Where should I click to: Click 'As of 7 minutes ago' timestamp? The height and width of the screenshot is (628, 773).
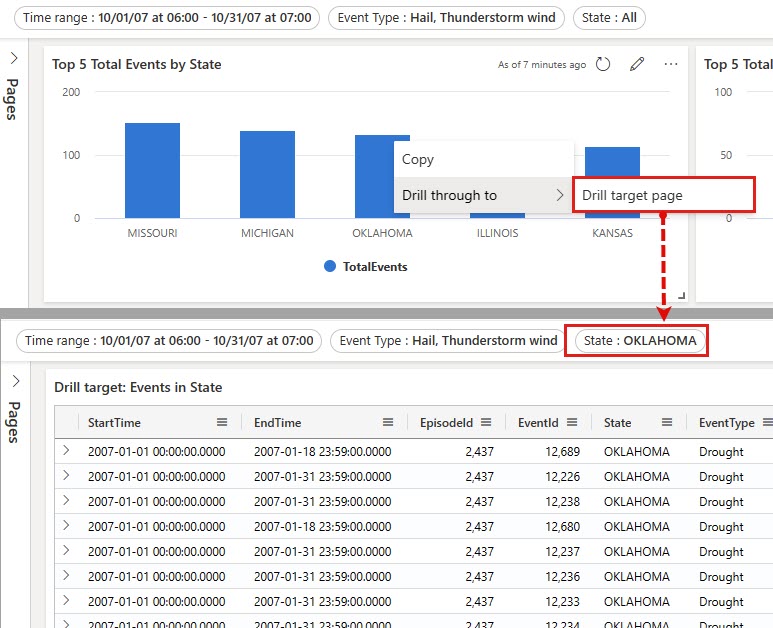[542, 65]
